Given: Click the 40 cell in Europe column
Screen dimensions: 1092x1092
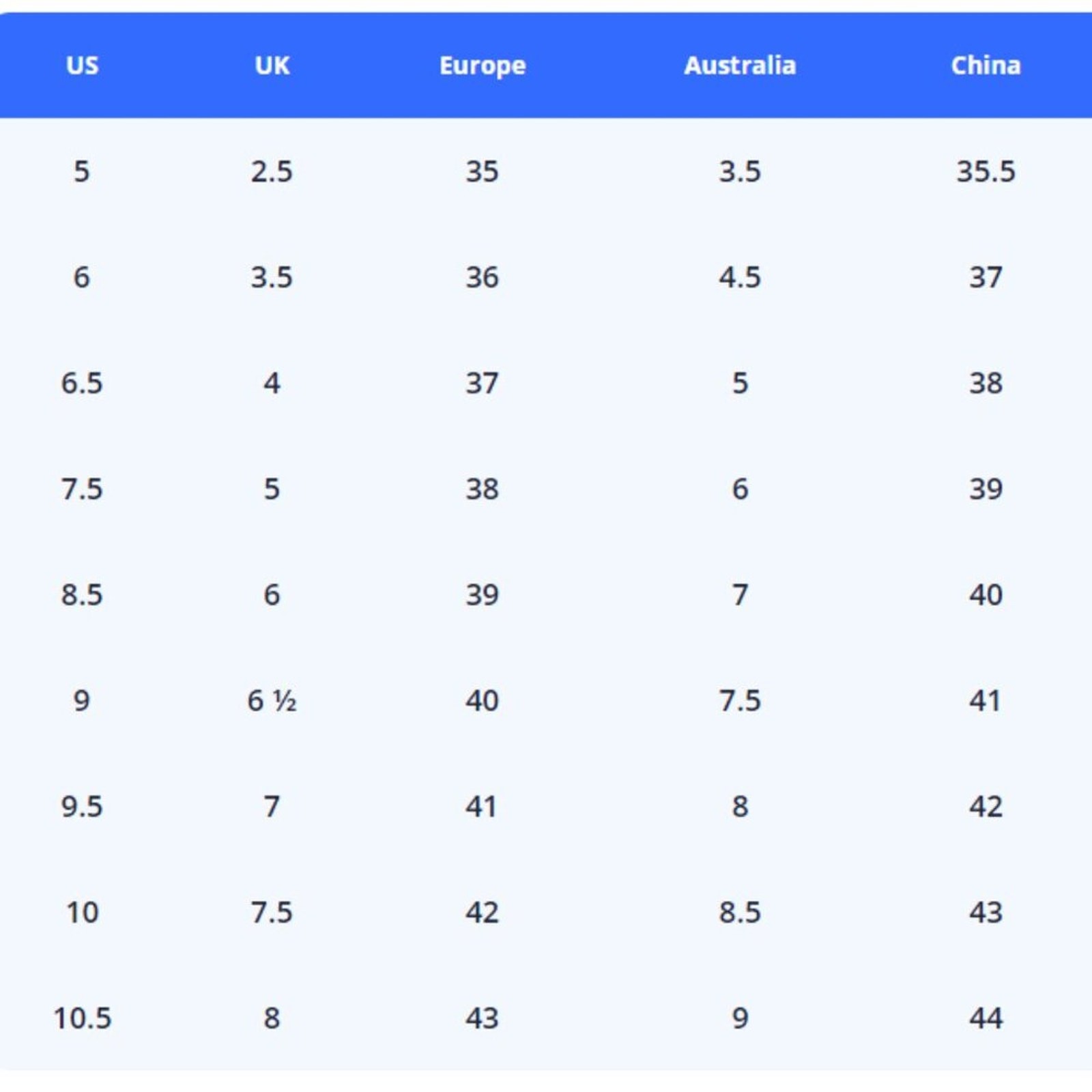Looking at the screenshot, I should (483, 701).
